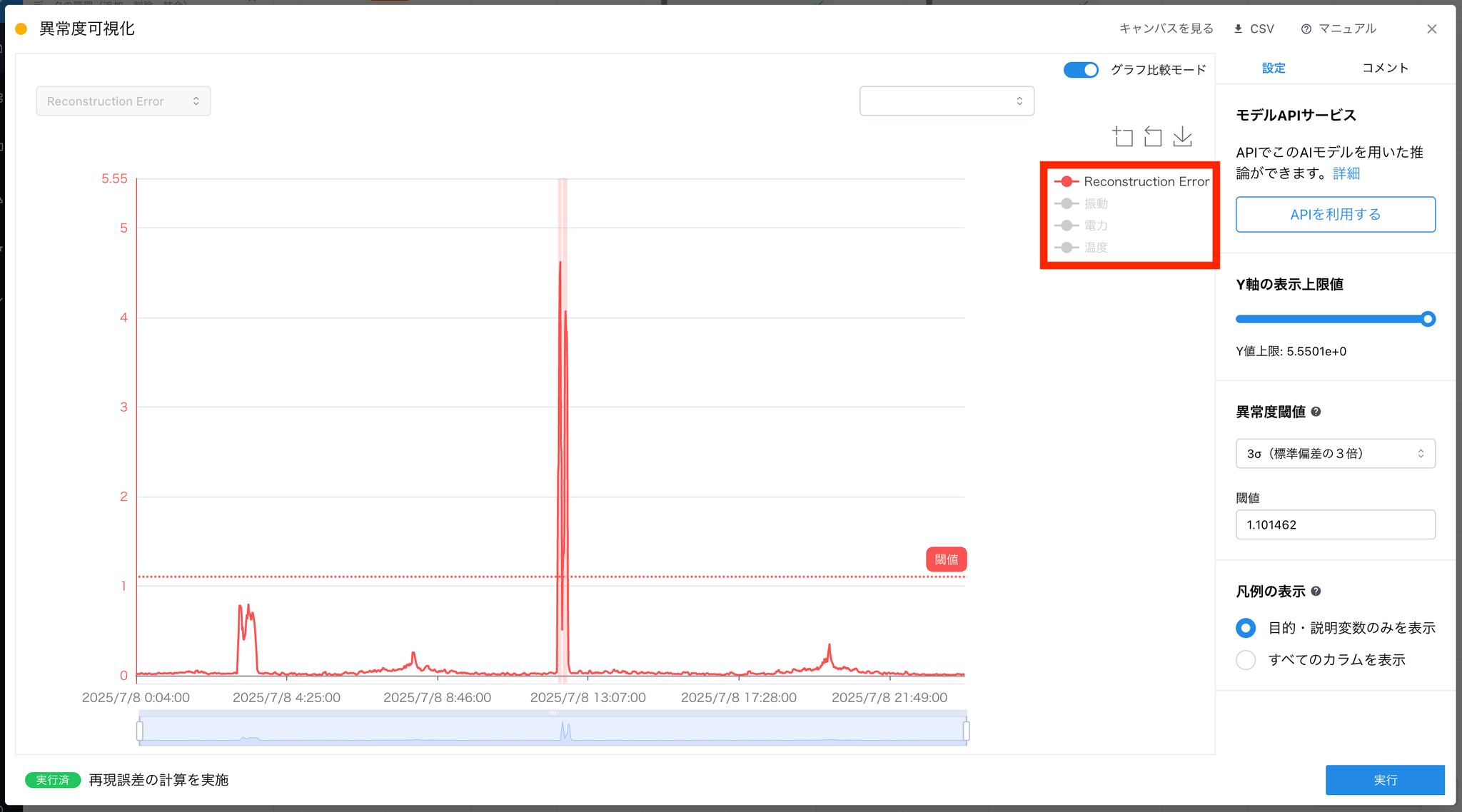Turn off the グラフ比較モード switch
This screenshot has width=1462, height=812.
pyautogui.click(x=1081, y=70)
